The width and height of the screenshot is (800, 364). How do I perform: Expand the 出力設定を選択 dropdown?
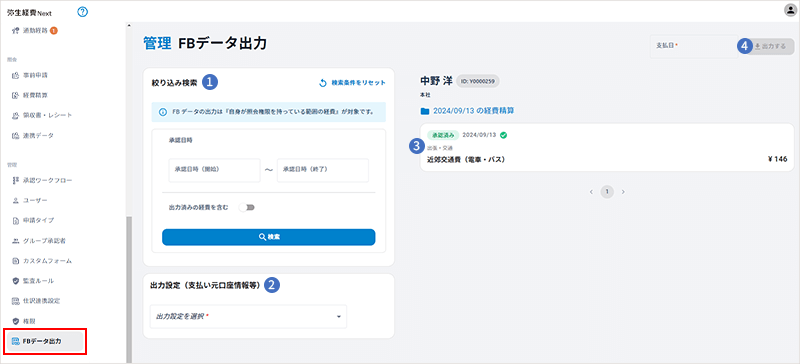pyautogui.click(x=248, y=317)
